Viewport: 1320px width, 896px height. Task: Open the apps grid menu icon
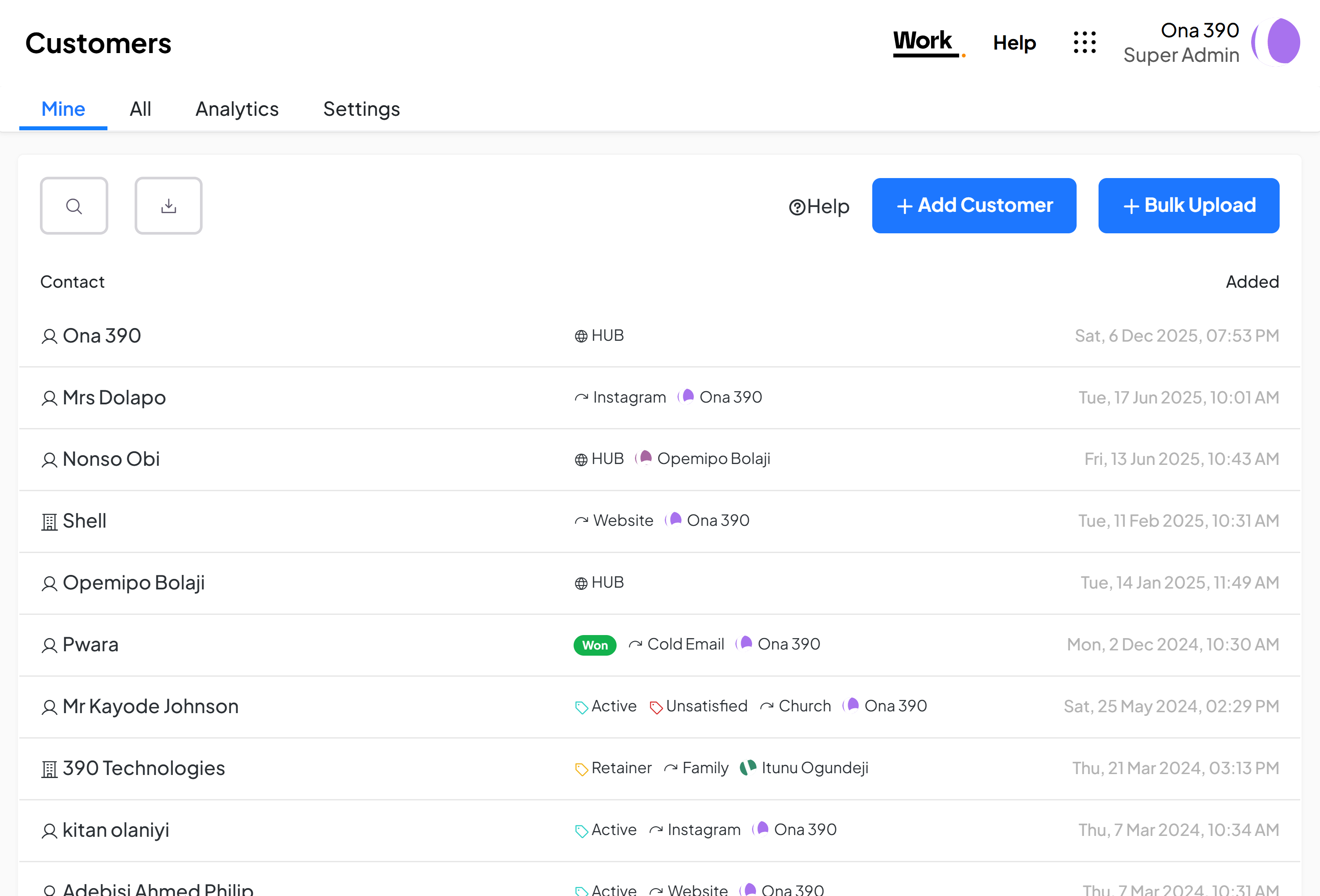tap(1084, 43)
